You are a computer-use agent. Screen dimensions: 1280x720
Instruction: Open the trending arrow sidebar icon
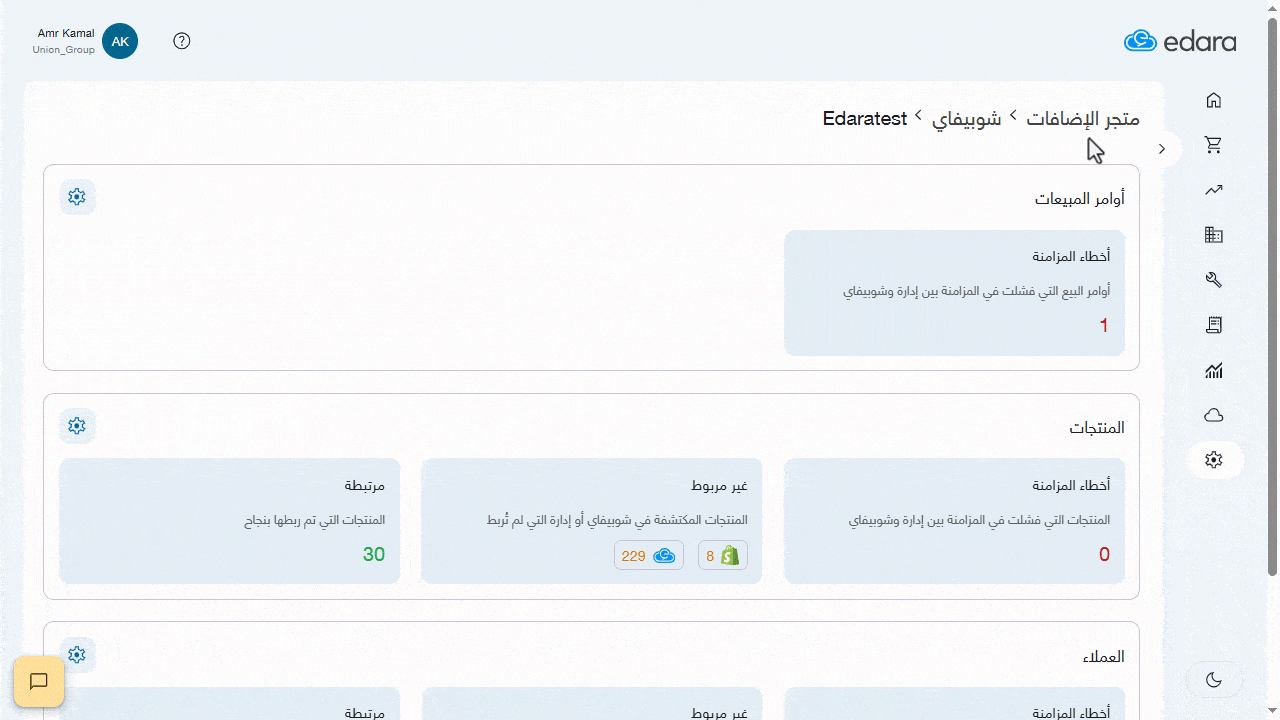(1214, 190)
